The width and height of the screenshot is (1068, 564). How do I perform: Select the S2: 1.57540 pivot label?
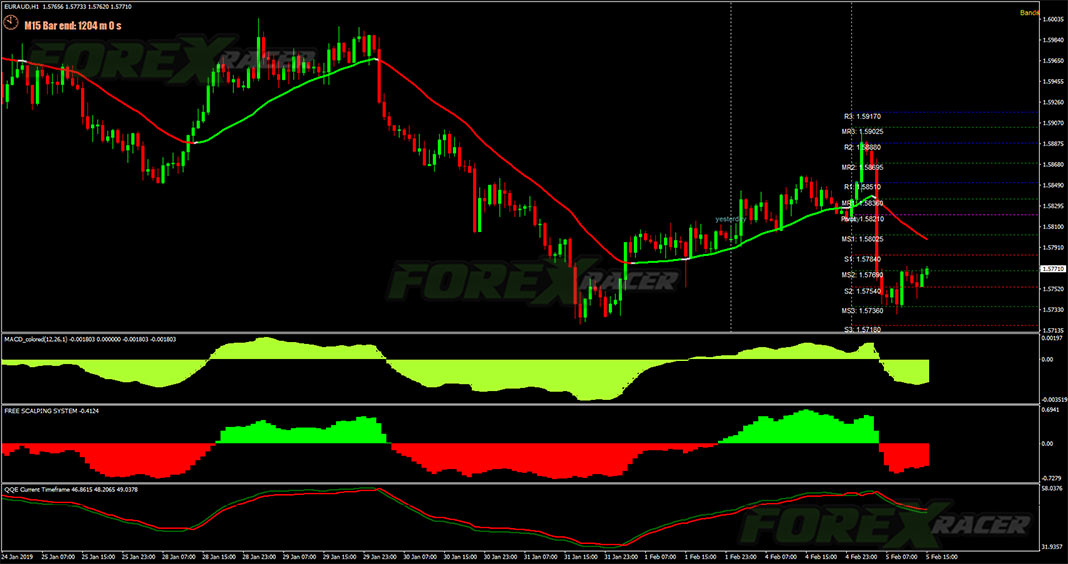(861, 291)
